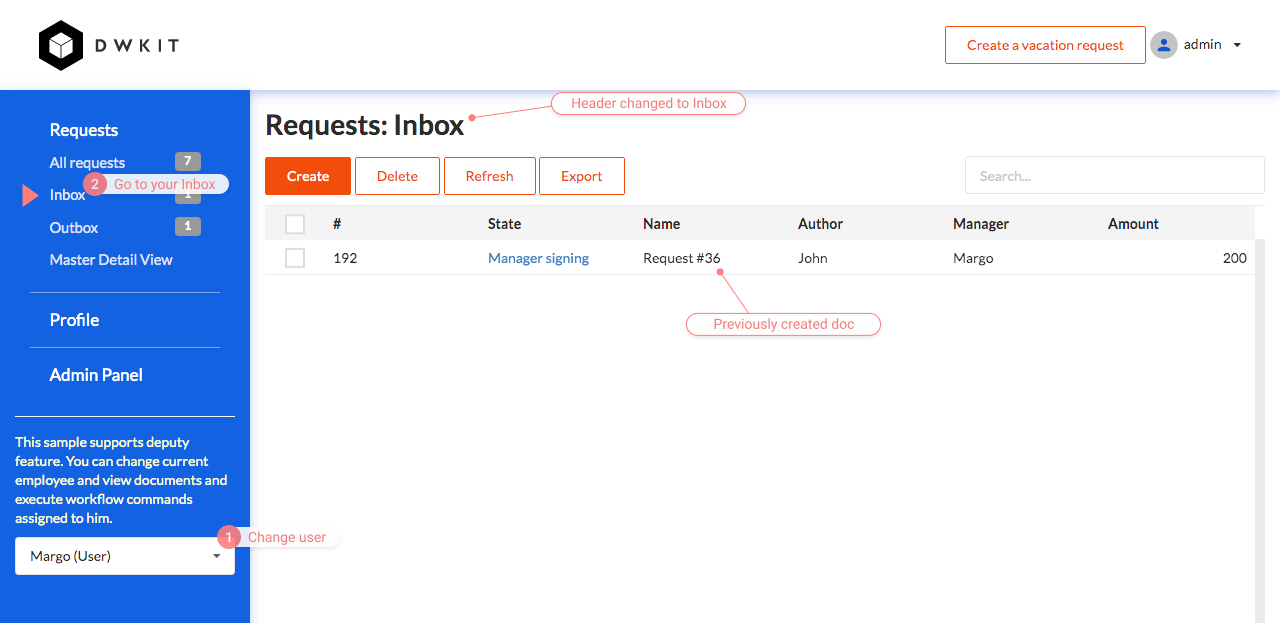Screen dimensions: 1280x623
Task: Click the Requests: Inbox page title
Action: tap(365, 125)
